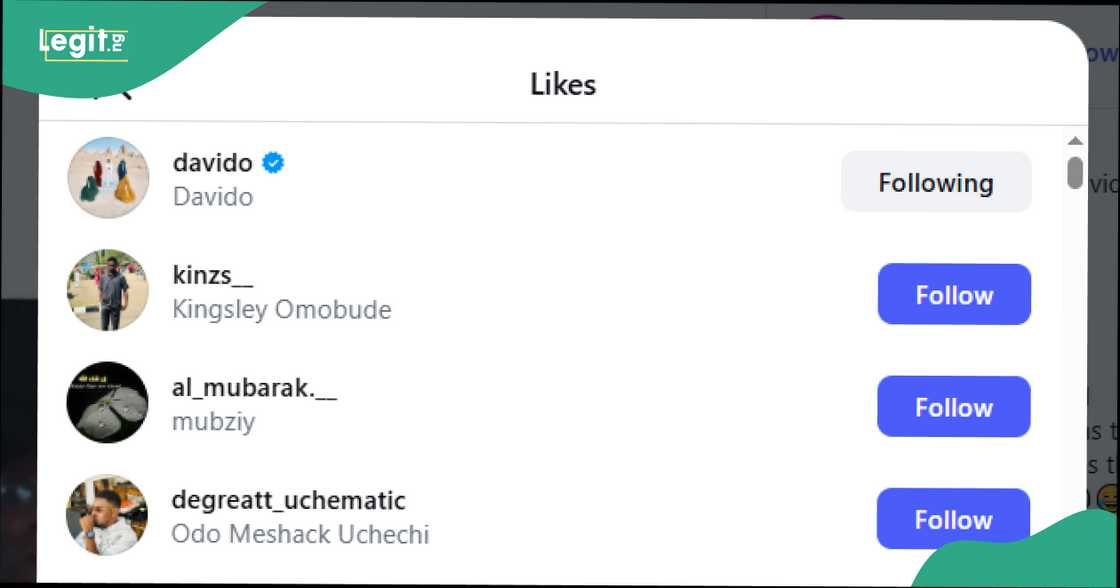The image size is (1120, 588).
Task: Follow the al_mubarak.__ account
Action: point(954,407)
